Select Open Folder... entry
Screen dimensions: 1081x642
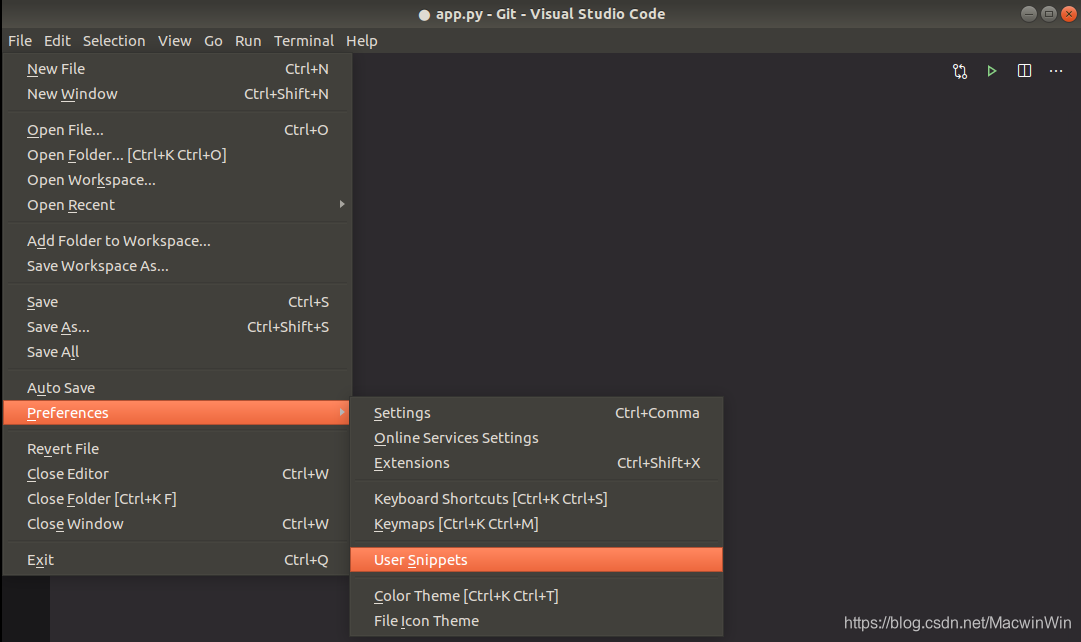pyautogui.click(x=178, y=155)
